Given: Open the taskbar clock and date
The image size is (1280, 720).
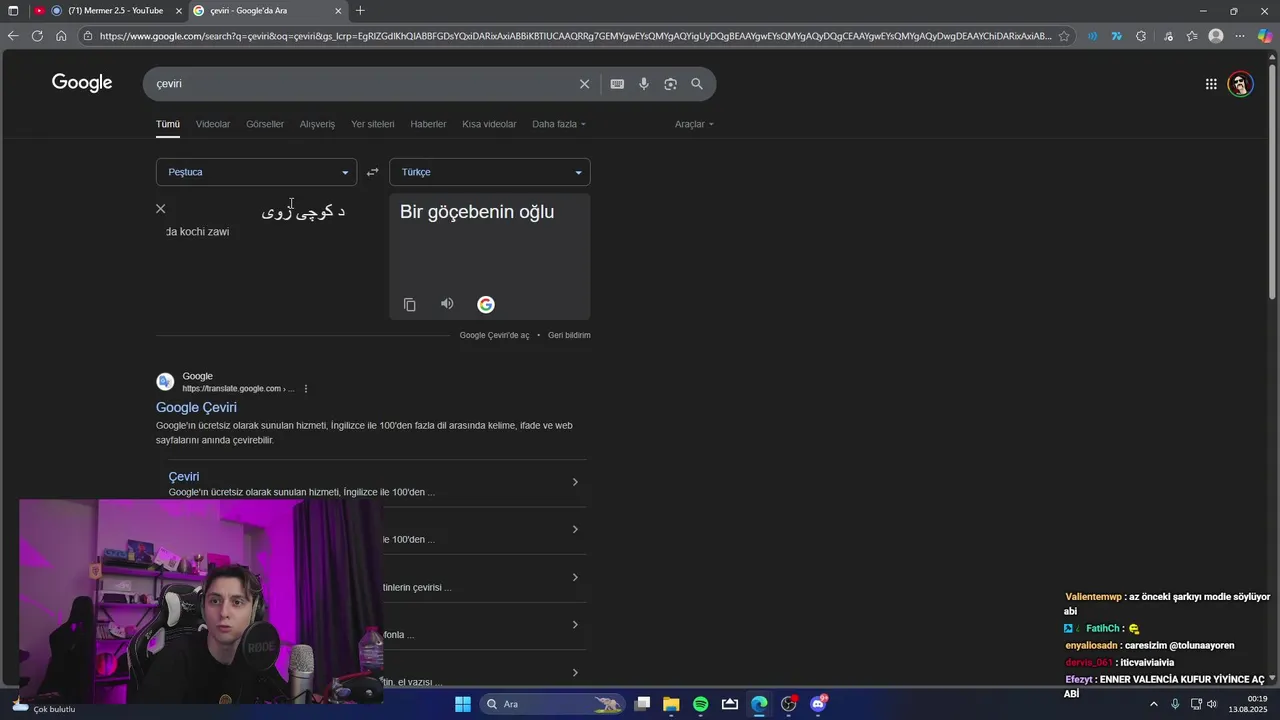Looking at the screenshot, I should tap(1249, 704).
